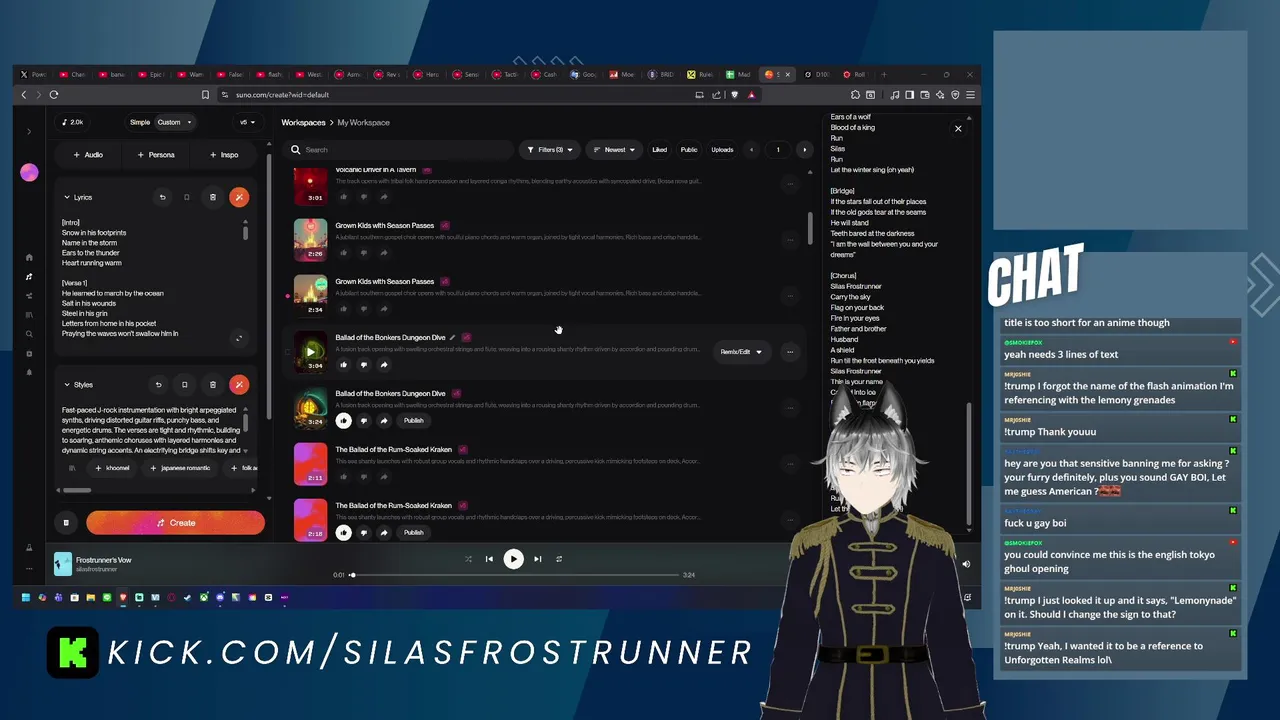Open the v5 model version dropdown

point(247,122)
